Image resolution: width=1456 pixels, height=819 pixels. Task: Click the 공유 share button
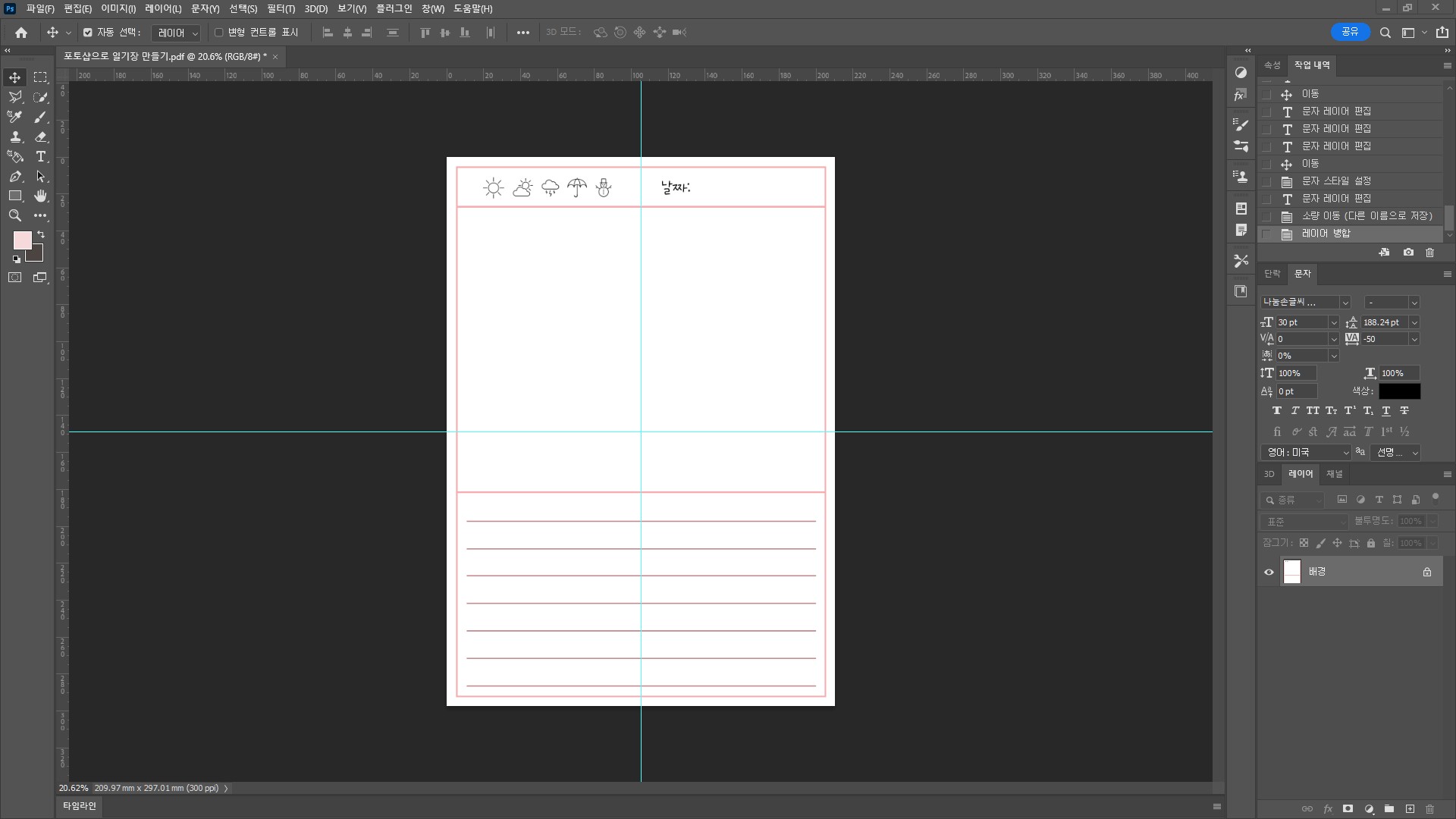click(1350, 32)
